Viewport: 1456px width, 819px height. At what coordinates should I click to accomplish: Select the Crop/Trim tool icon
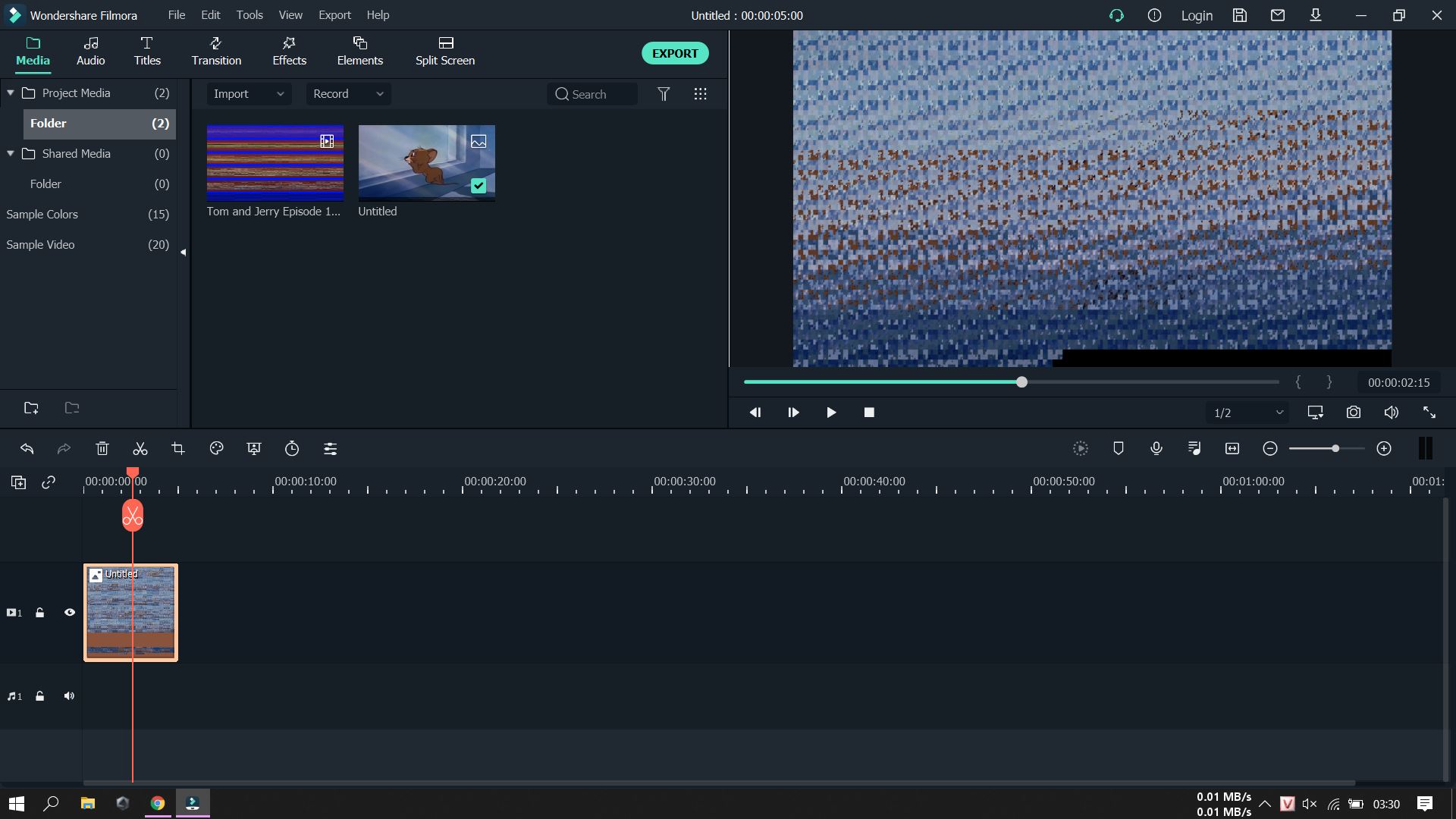(178, 448)
